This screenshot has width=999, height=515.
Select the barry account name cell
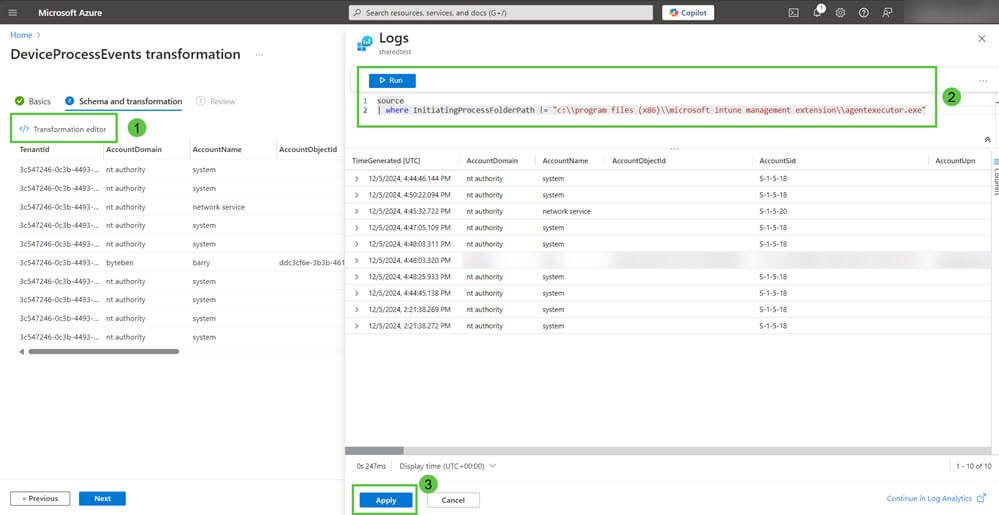coord(201,263)
